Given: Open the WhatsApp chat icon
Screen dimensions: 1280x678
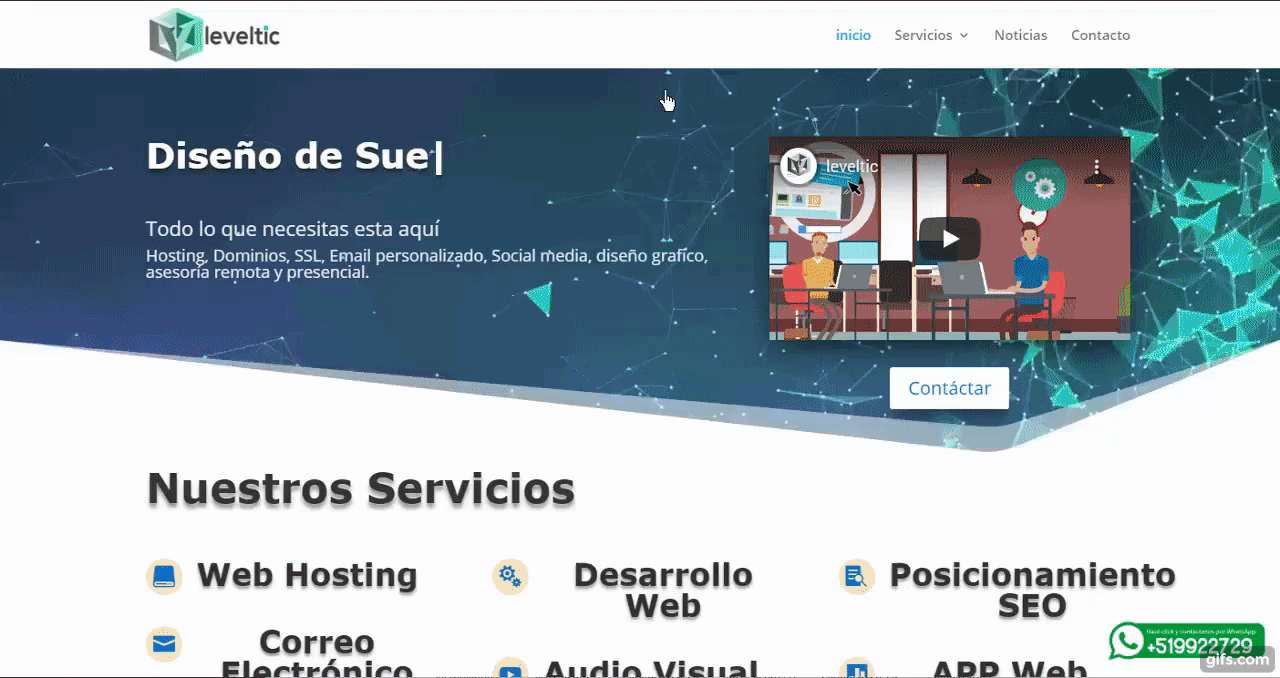Looking at the screenshot, I should click(1129, 641).
